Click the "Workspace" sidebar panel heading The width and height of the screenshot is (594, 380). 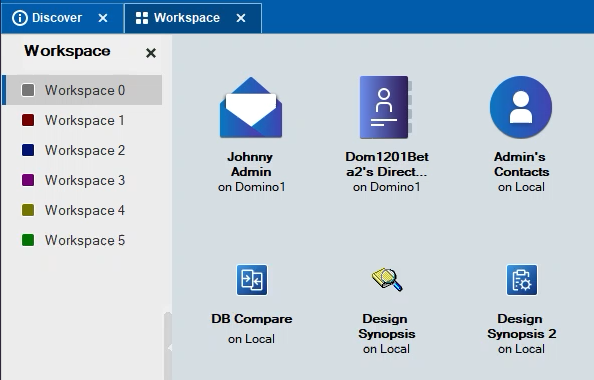click(67, 51)
